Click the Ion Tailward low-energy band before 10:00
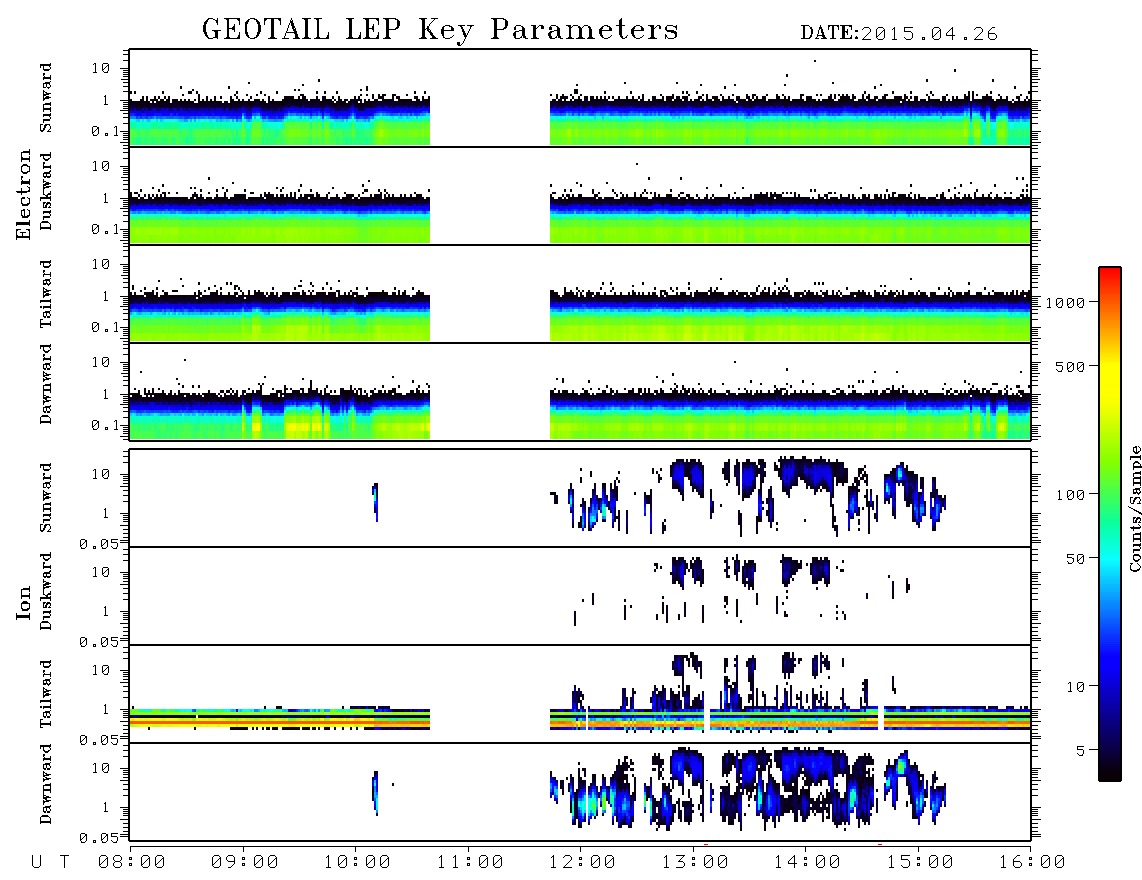The width and height of the screenshot is (1142, 880). pos(280,718)
